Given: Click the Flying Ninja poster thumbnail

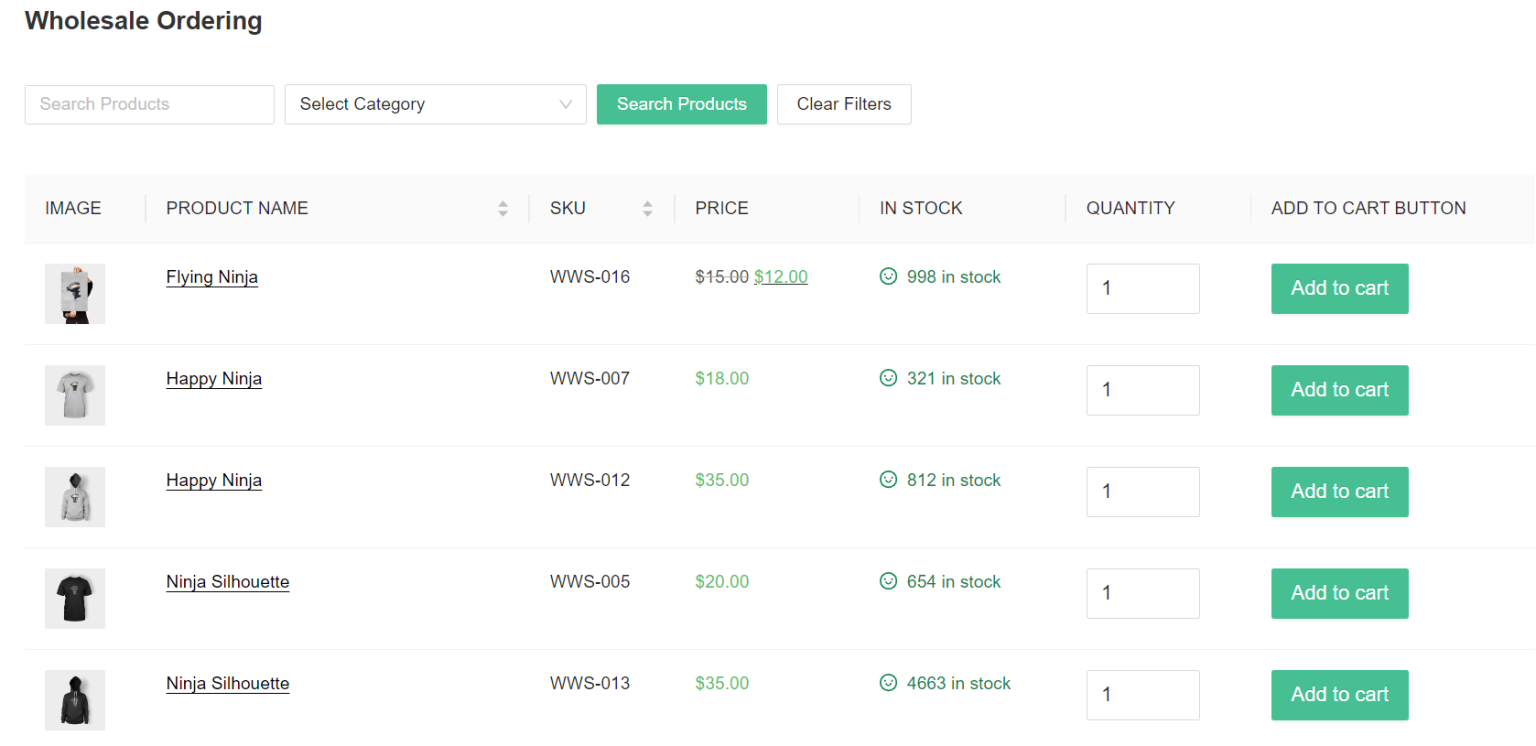Looking at the screenshot, I should pos(75,293).
